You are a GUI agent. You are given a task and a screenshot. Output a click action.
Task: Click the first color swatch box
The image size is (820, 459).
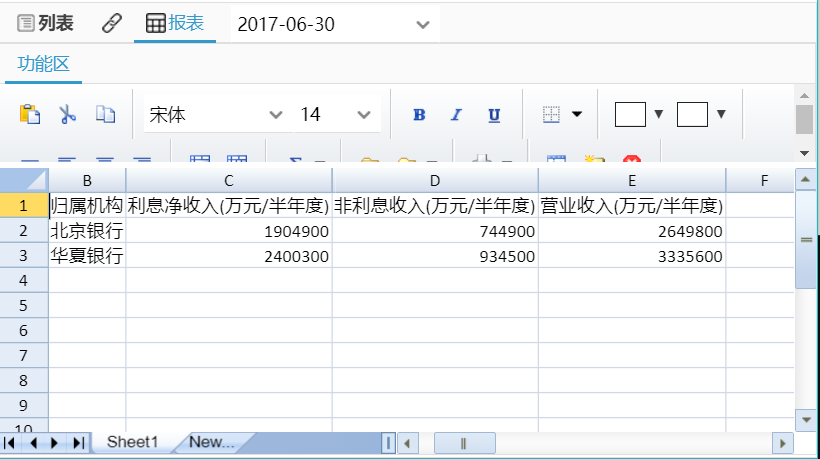[630, 114]
